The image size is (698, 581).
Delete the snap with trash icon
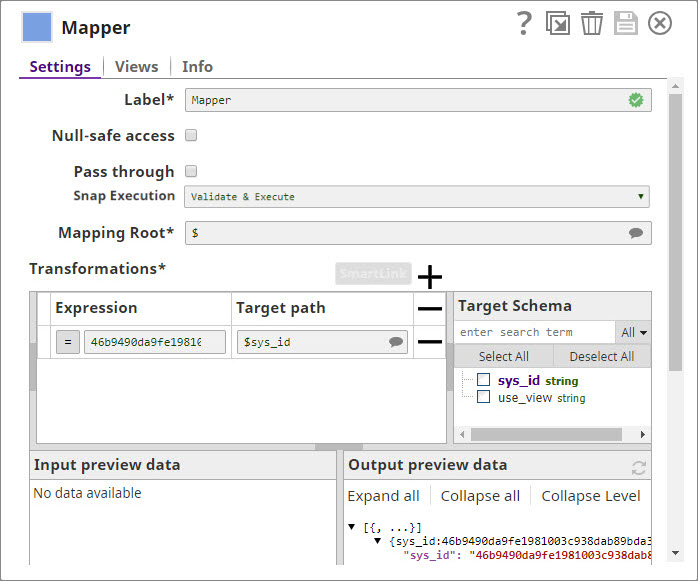[x=592, y=23]
